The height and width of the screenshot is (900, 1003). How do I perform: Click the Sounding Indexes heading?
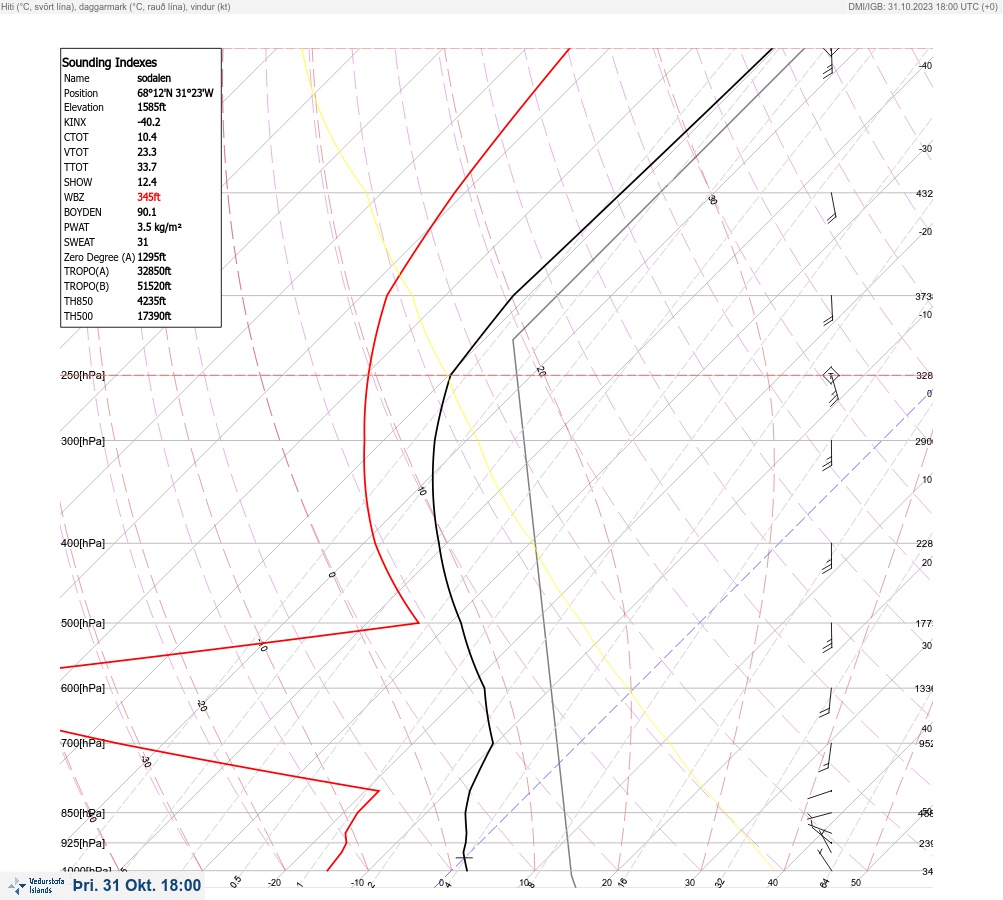tap(109, 62)
